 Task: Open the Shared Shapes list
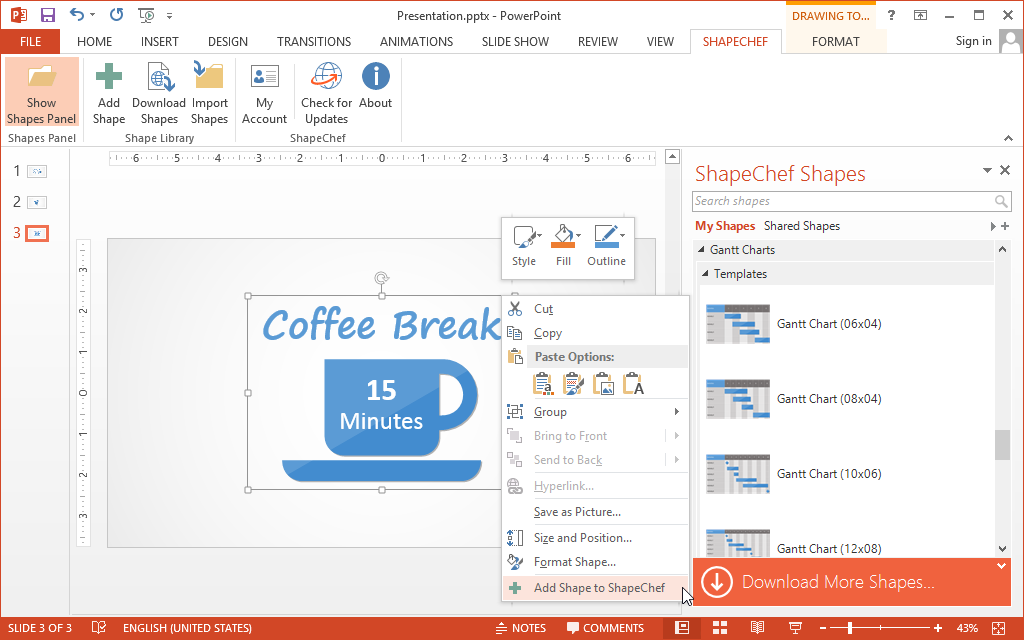click(801, 226)
